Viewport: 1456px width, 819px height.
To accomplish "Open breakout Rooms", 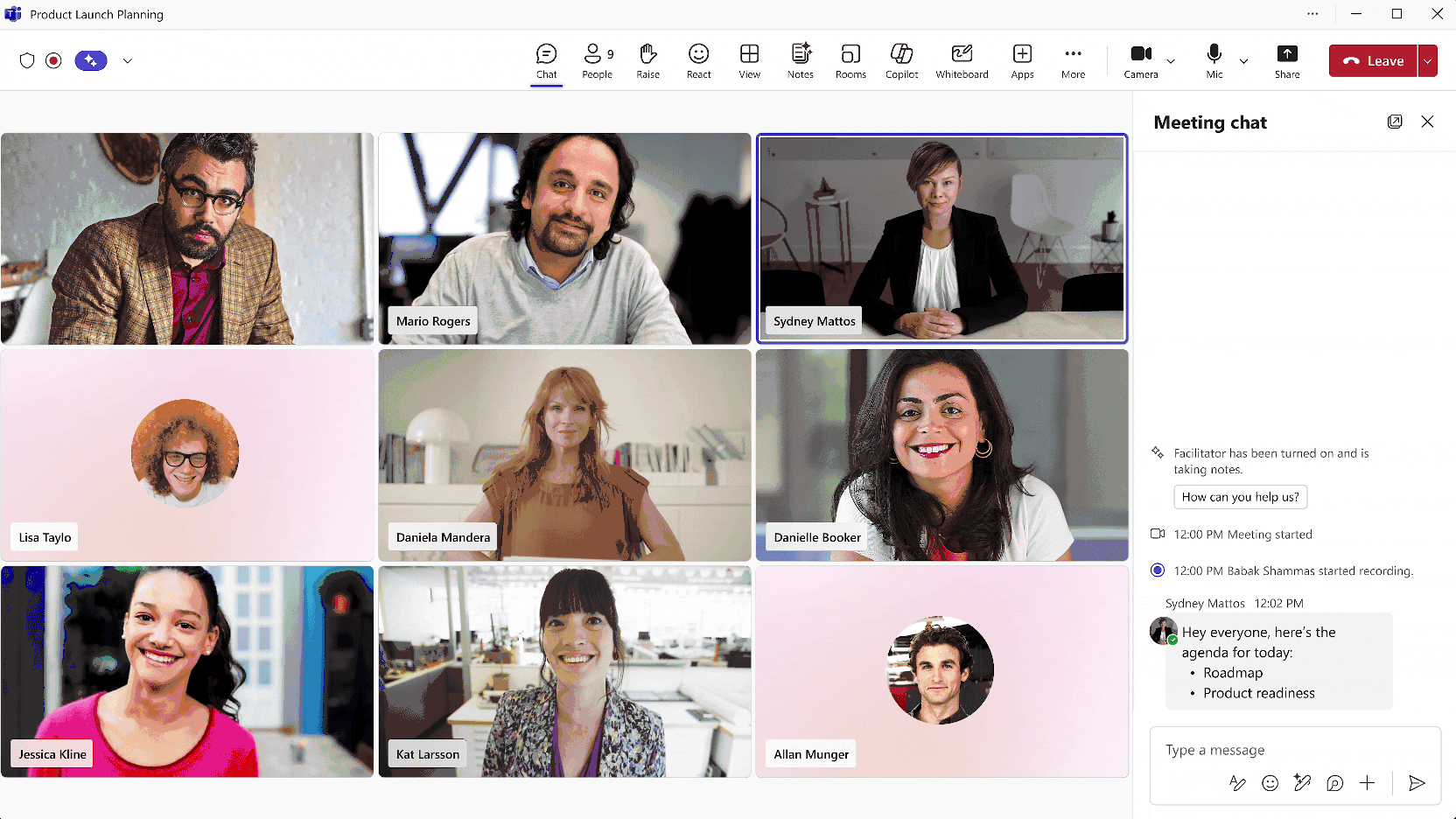I will tap(850, 60).
